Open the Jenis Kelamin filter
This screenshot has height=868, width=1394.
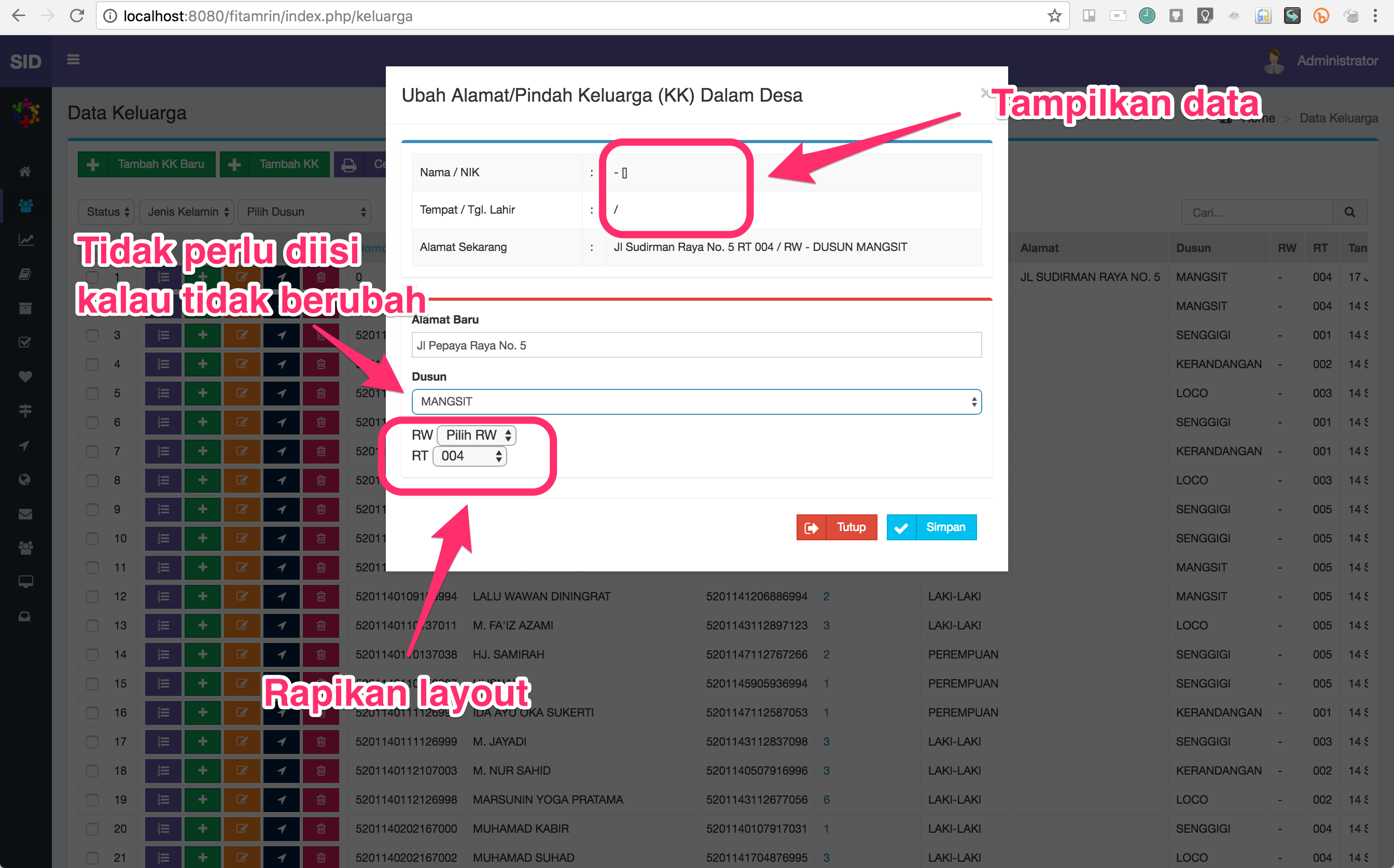187,212
